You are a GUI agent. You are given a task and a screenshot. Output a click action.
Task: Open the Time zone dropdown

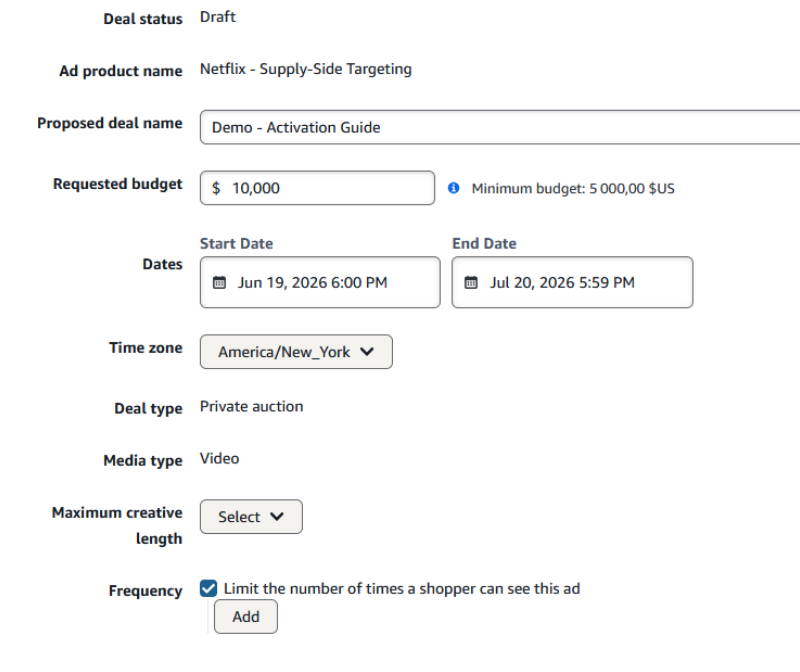[296, 352]
